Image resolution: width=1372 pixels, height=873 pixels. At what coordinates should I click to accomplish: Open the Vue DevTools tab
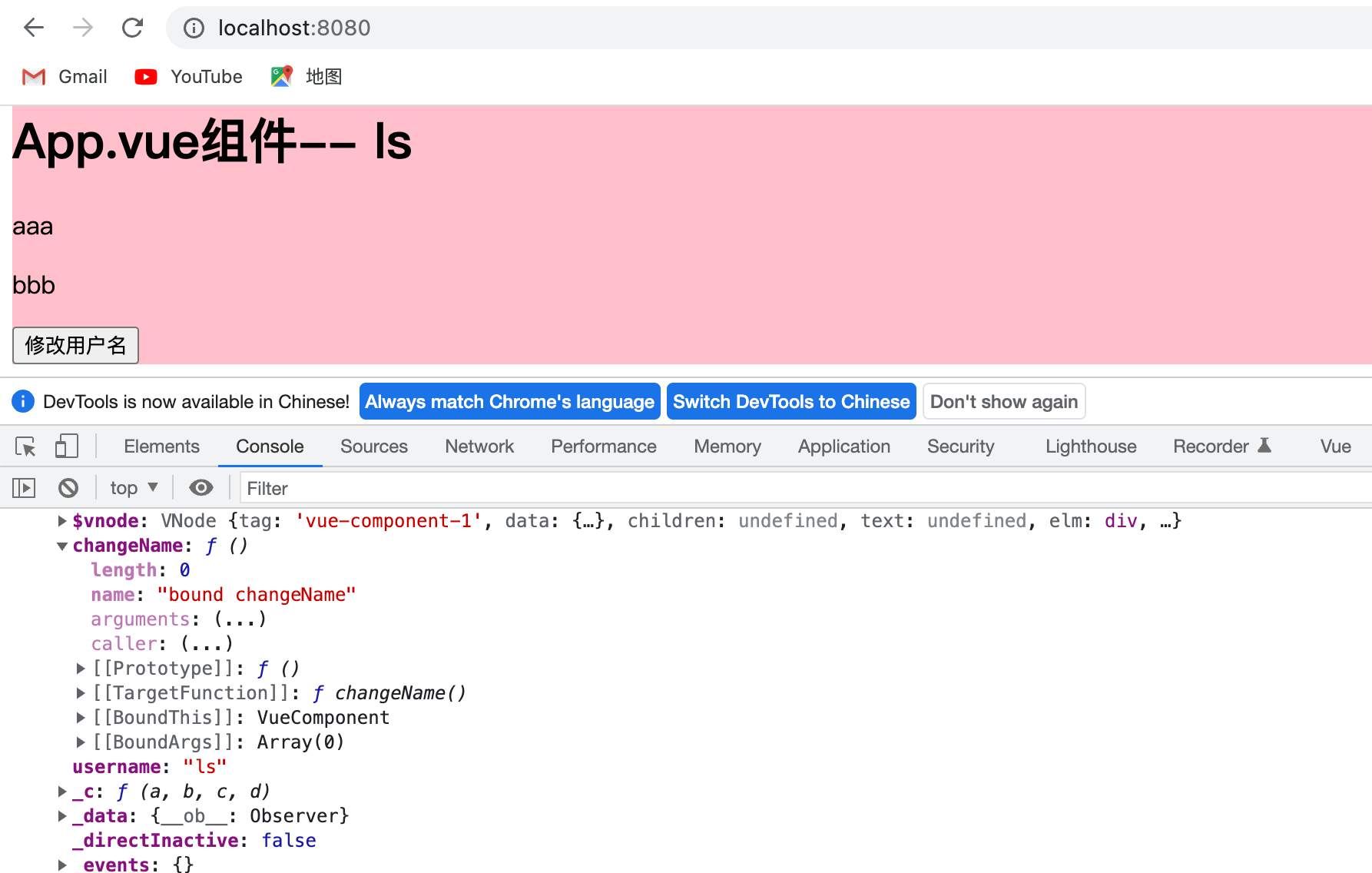pyautogui.click(x=1335, y=446)
